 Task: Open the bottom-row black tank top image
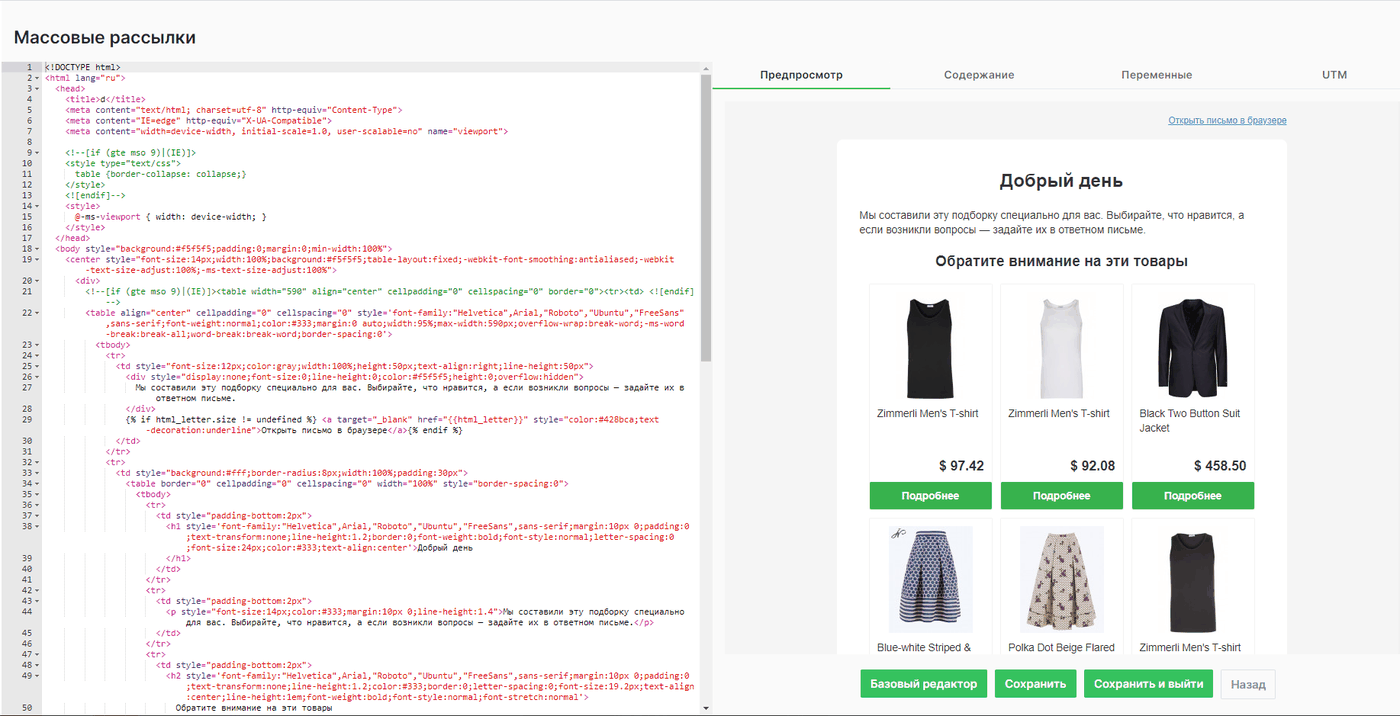coord(1192,579)
